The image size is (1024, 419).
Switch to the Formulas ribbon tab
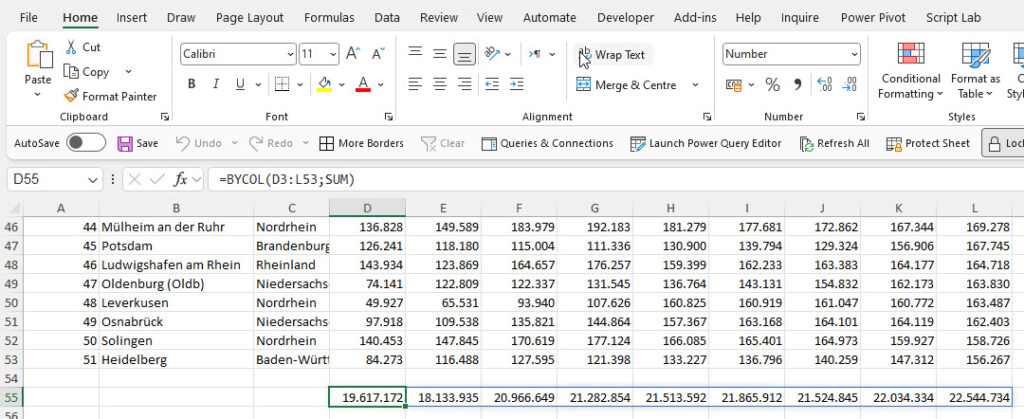pos(329,17)
